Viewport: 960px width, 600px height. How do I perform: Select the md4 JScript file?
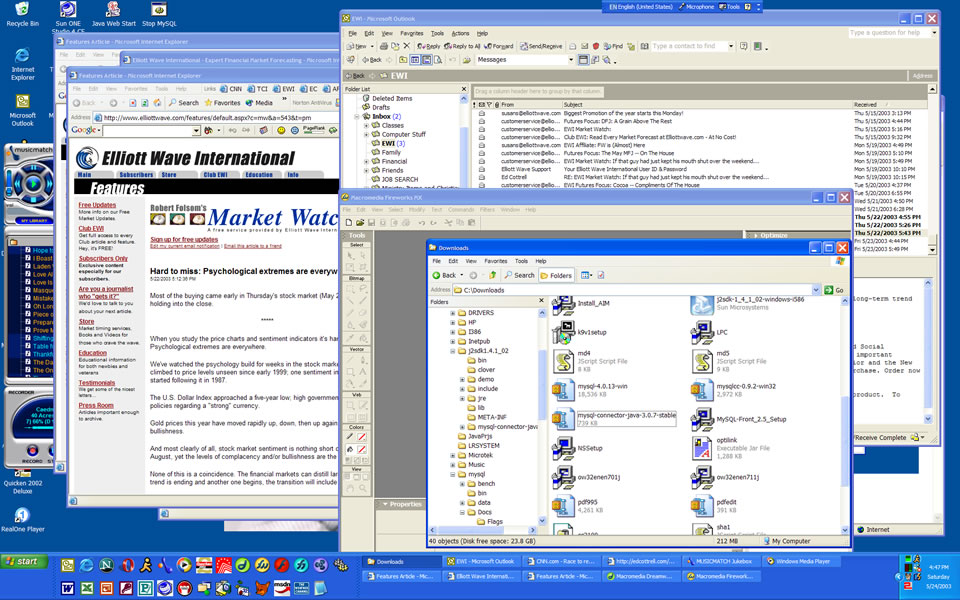pos(588,361)
